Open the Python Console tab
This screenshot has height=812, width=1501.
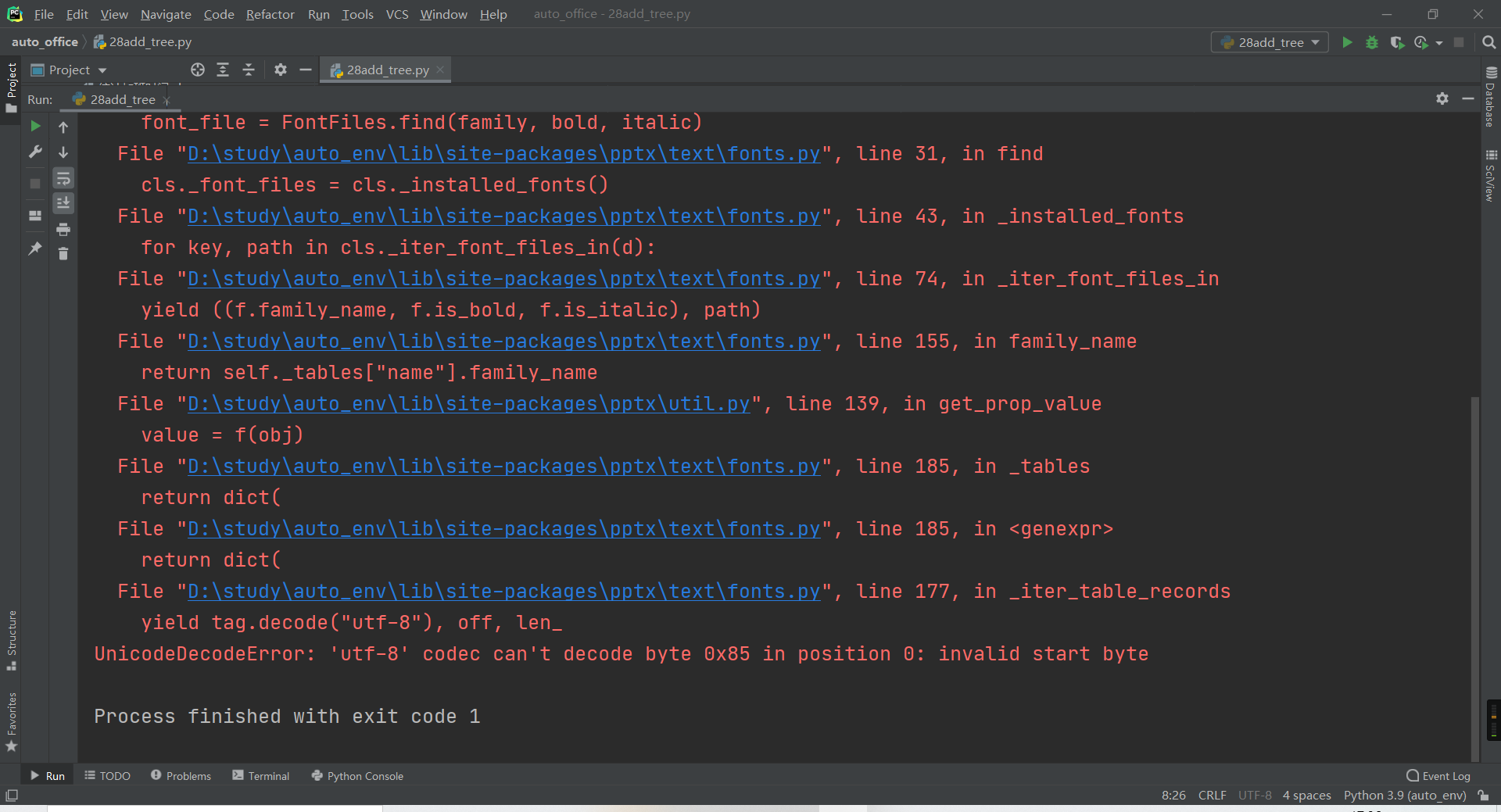pyautogui.click(x=357, y=775)
